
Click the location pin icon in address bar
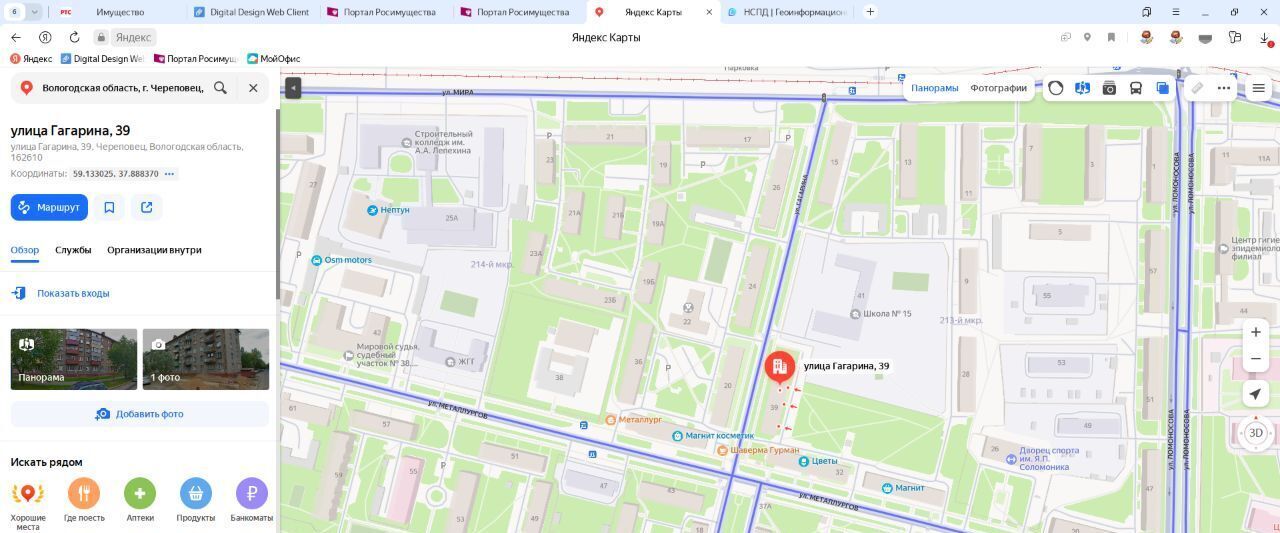click(x=1087, y=37)
